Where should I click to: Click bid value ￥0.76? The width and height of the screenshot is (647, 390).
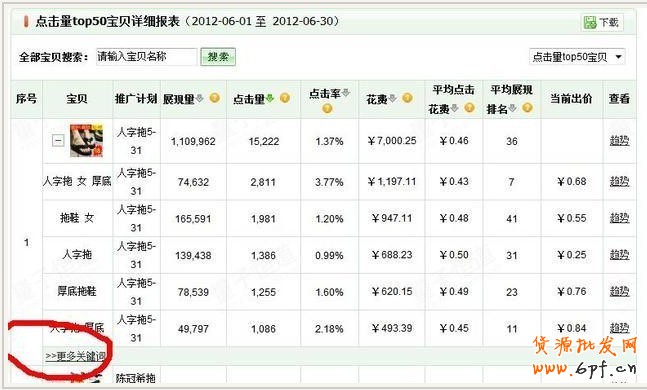tap(571, 291)
